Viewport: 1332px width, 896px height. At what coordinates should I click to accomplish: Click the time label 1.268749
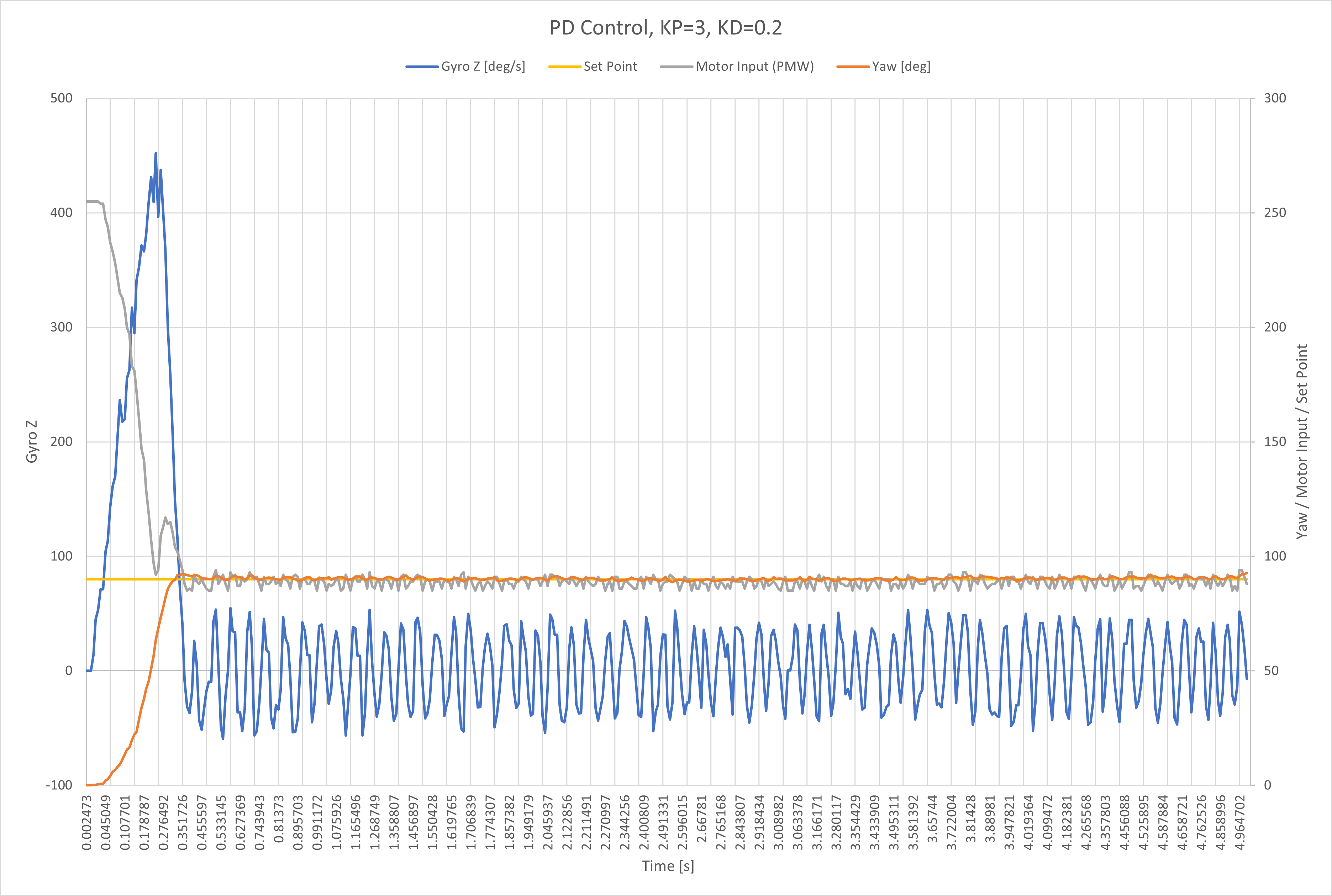(x=374, y=822)
